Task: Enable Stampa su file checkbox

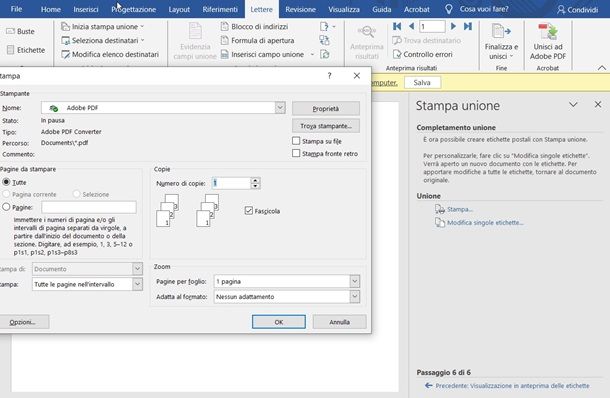Action: (x=296, y=141)
